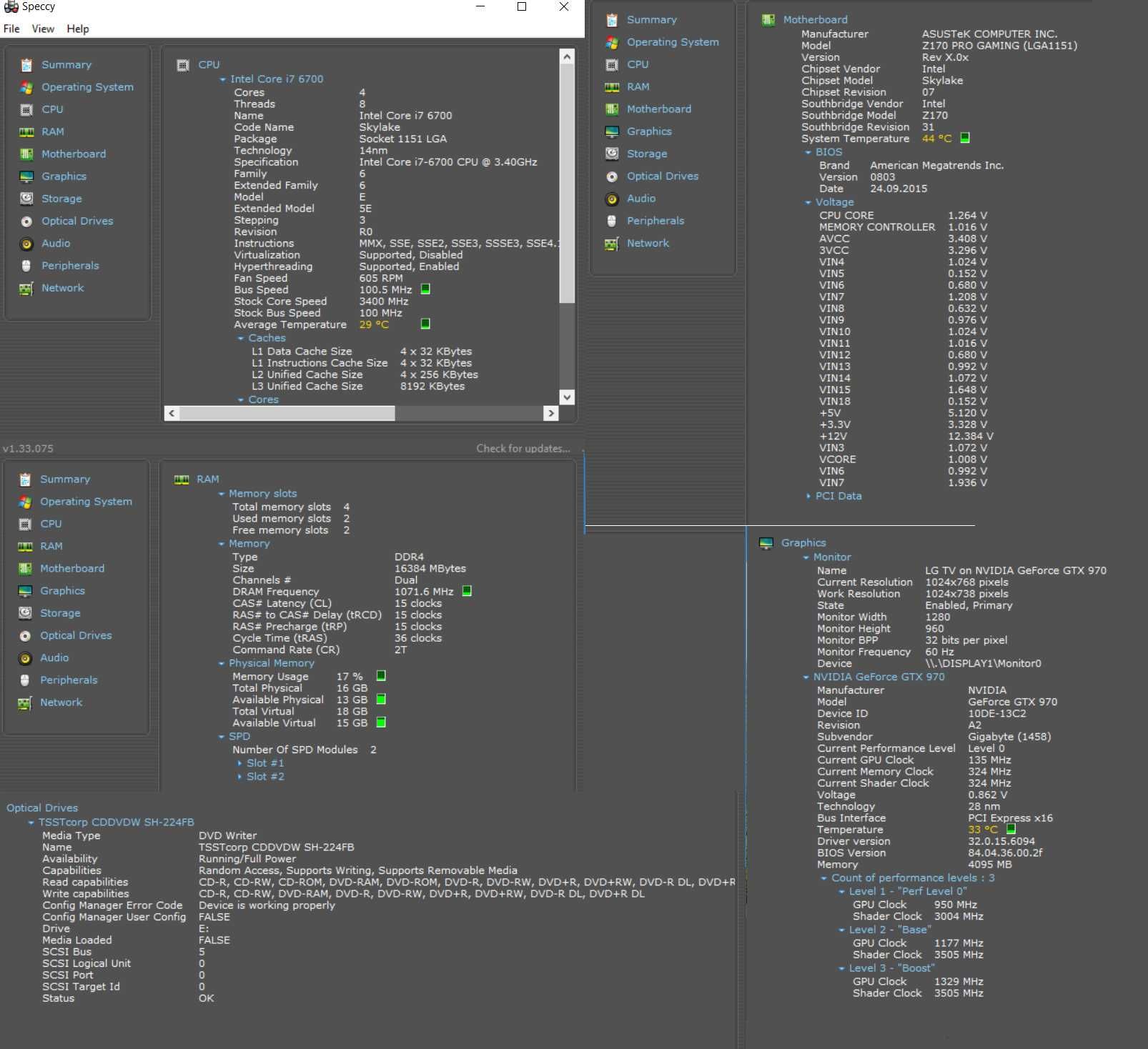The image size is (1148, 1049).
Task: Collapse the Voltage section under Motherboard
Action: click(x=808, y=202)
